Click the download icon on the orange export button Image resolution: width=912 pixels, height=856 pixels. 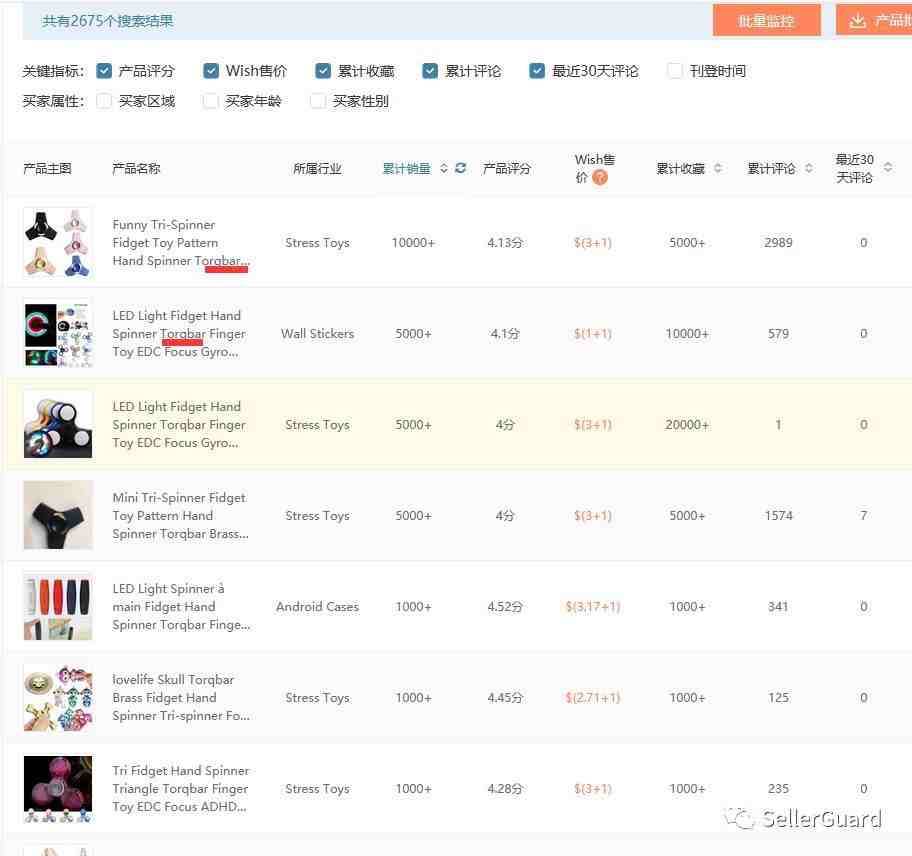857,21
